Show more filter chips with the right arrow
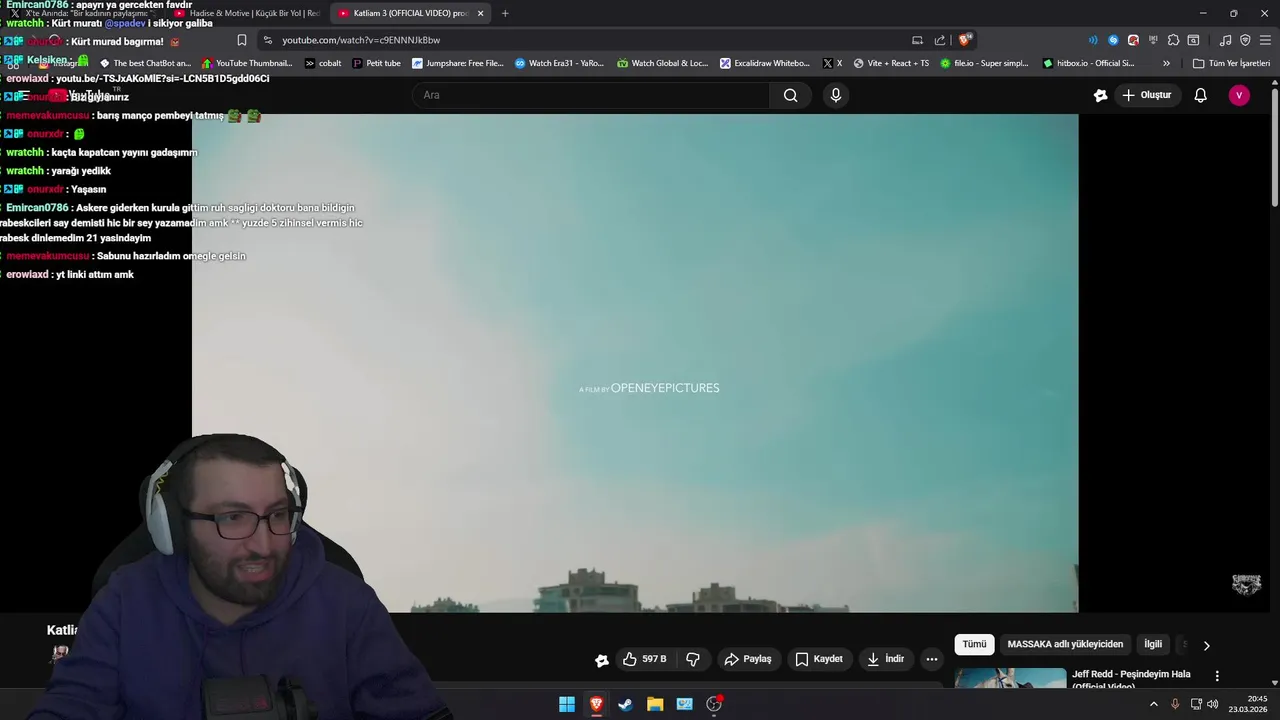1280x720 pixels. [x=1206, y=645]
